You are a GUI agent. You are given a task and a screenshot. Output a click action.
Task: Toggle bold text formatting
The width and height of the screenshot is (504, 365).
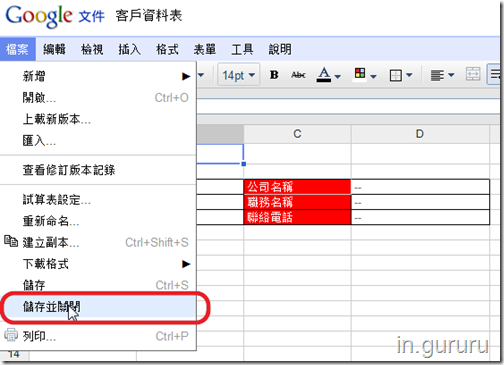click(x=274, y=75)
